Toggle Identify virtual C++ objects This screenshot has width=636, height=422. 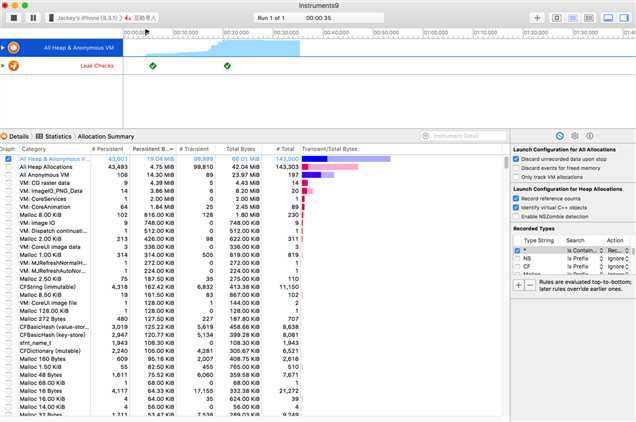(x=516, y=207)
